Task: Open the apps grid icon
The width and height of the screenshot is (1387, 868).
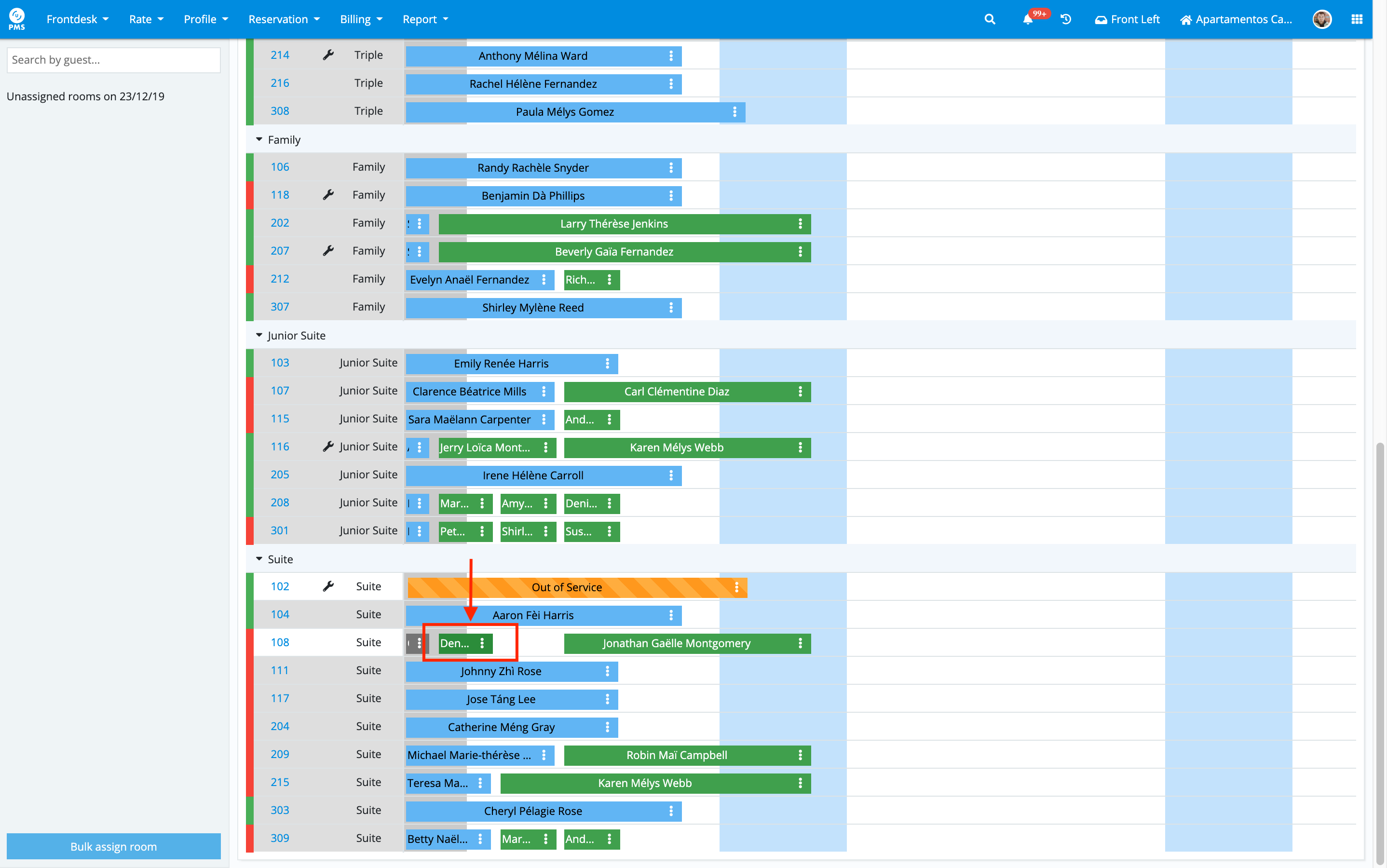Action: tap(1357, 19)
